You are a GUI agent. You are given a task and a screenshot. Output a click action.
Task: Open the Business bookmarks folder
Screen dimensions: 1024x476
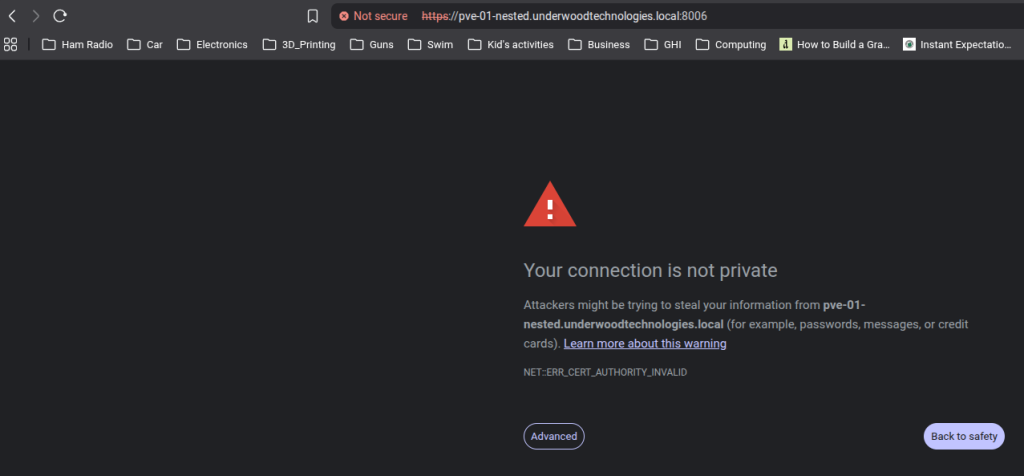pos(599,44)
